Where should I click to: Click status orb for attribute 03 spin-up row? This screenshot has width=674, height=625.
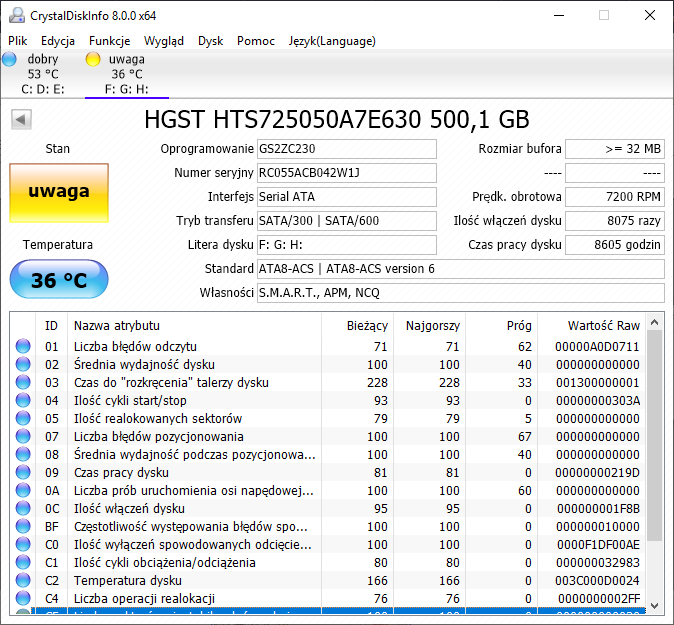[23, 382]
